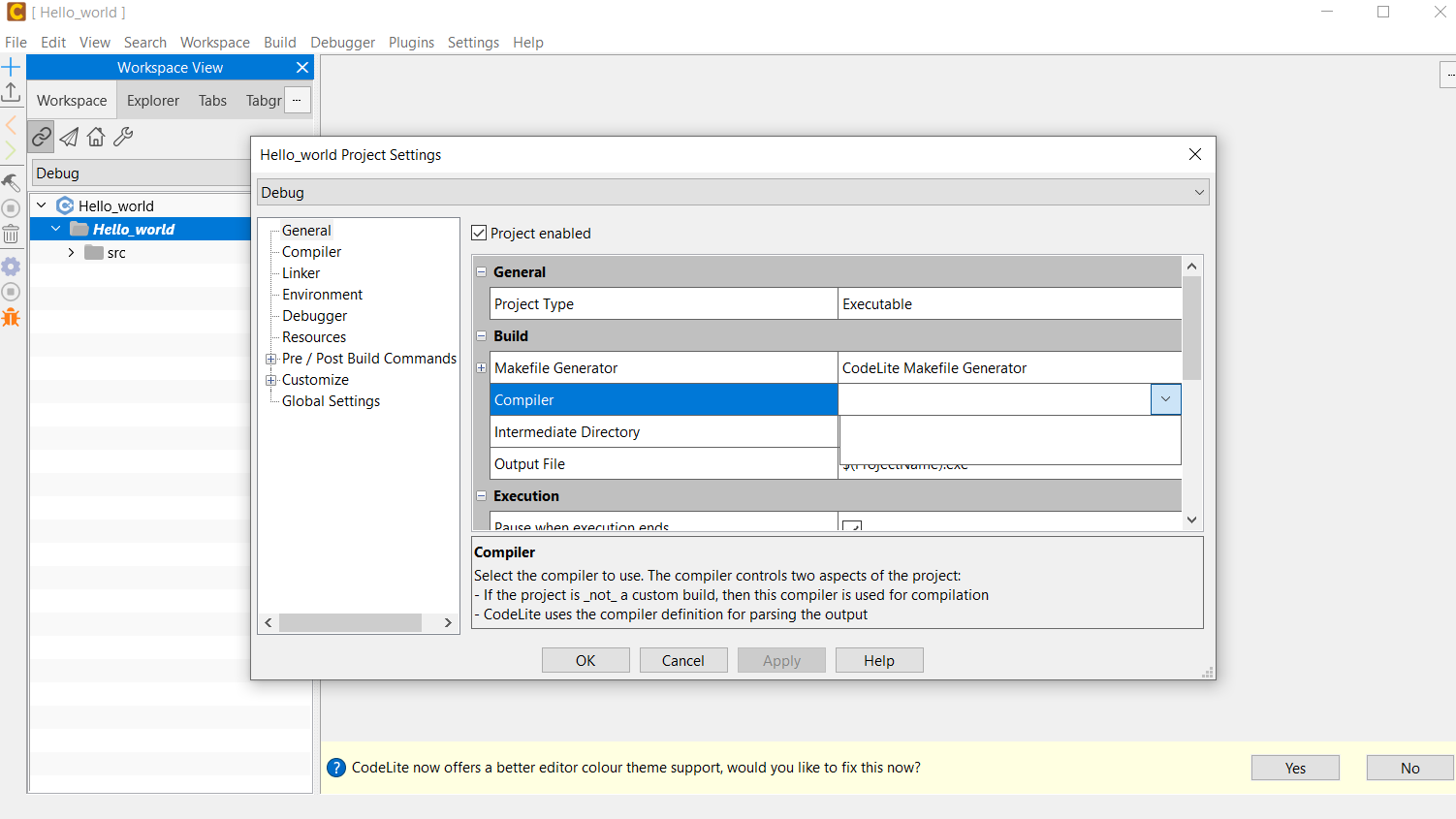
Task: Uncheck the Project enabled checkbox
Action: click(x=479, y=233)
